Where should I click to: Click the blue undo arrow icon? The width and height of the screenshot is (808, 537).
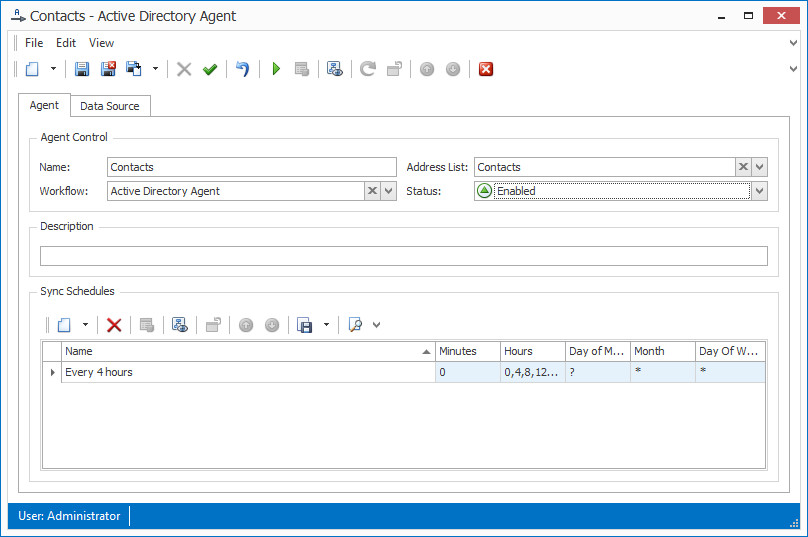pyautogui.click(x=243, y=69)
